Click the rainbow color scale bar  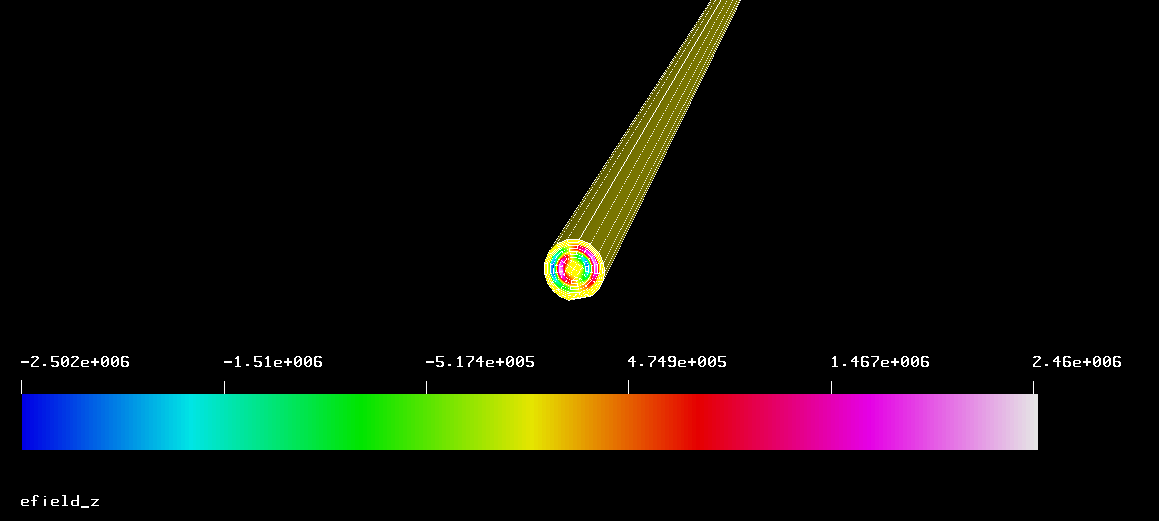pyautogui.click(x=530, y=422)
